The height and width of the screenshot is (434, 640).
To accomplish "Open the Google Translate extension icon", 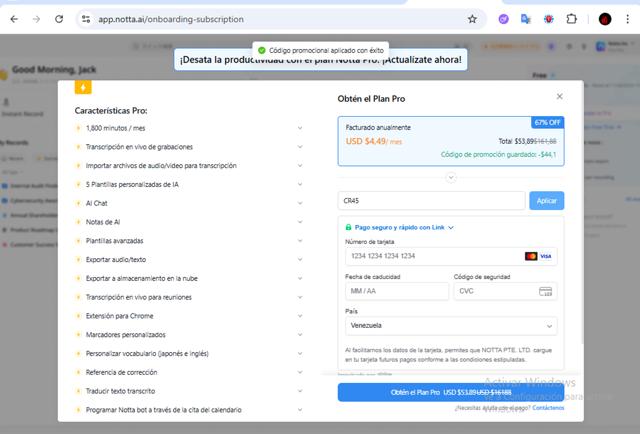I will click(x=526, y=19).
